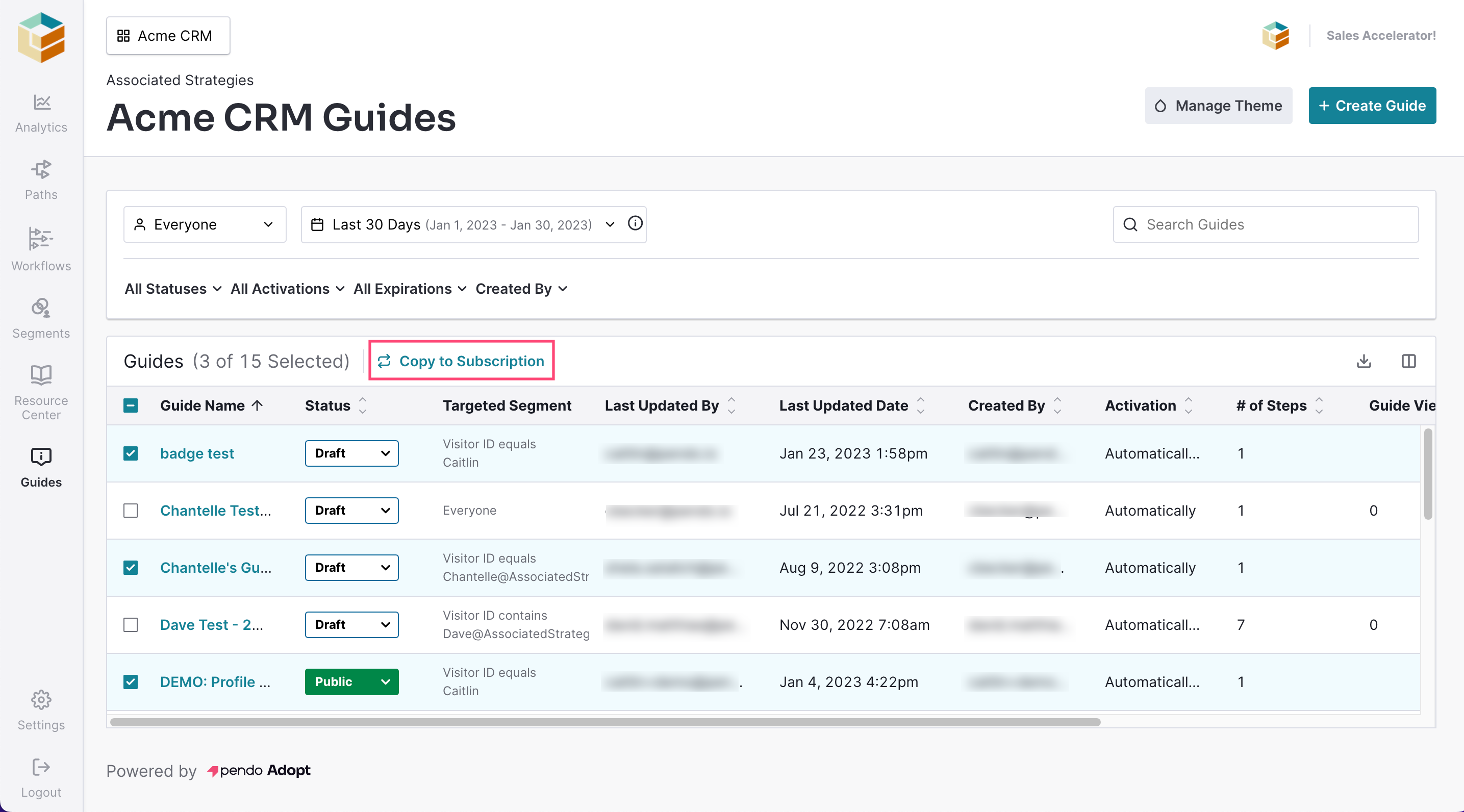Open the manage columns icon

1409,362
